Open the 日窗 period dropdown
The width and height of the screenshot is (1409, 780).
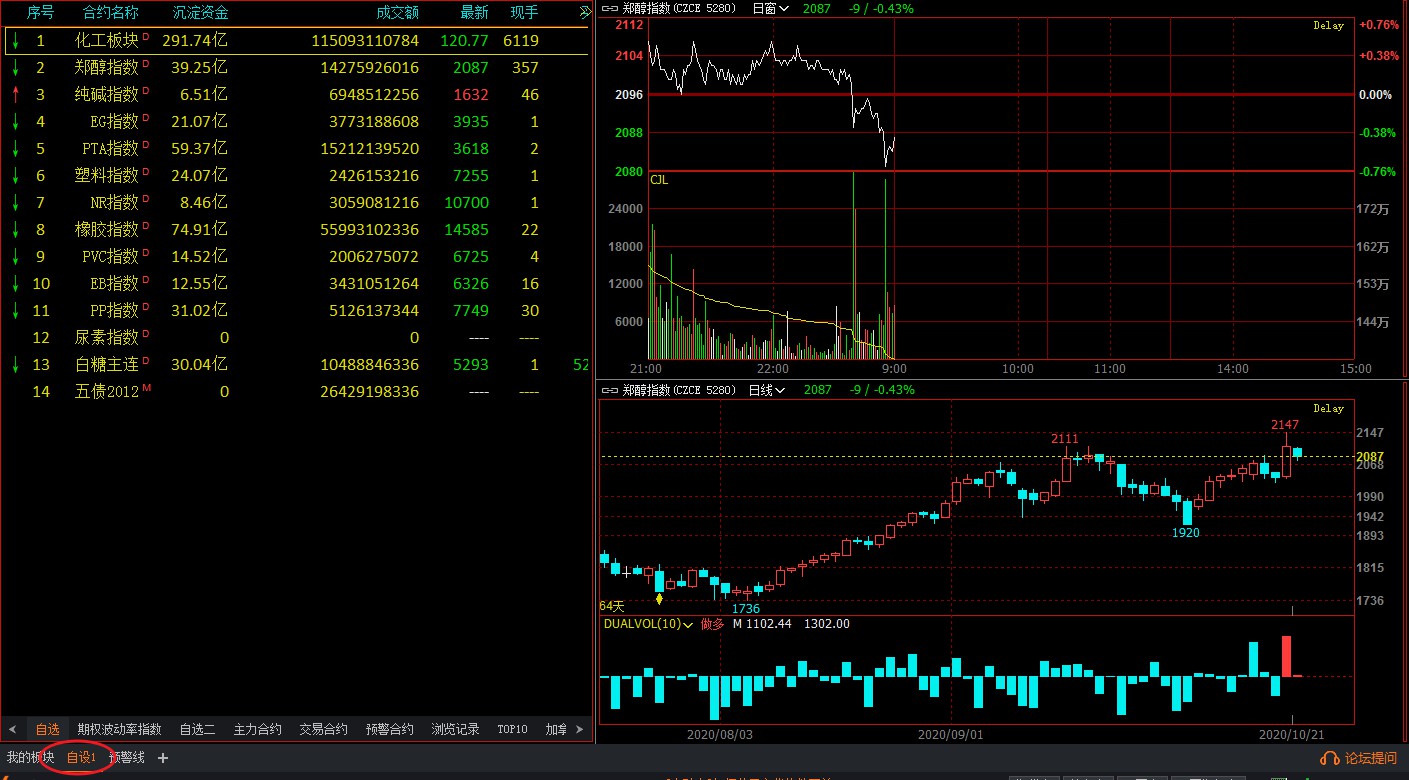[769, 8]
